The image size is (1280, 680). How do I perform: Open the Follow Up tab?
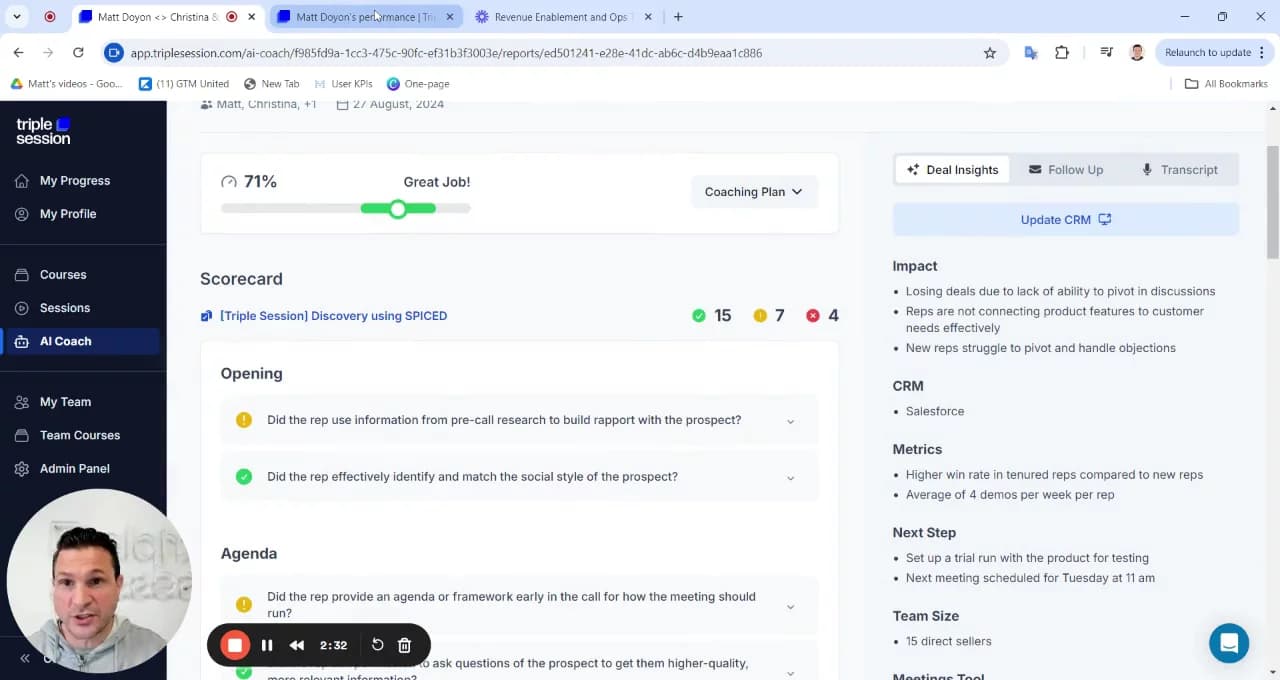click(x=1066, y=170)
